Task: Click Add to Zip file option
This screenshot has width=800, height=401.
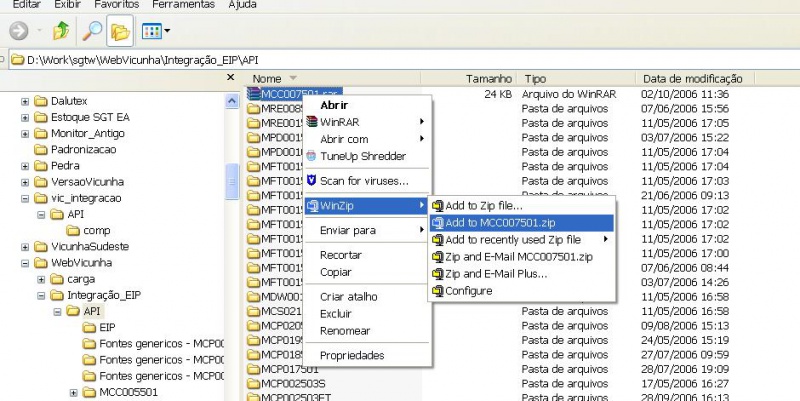Action: tap(483, 206)
